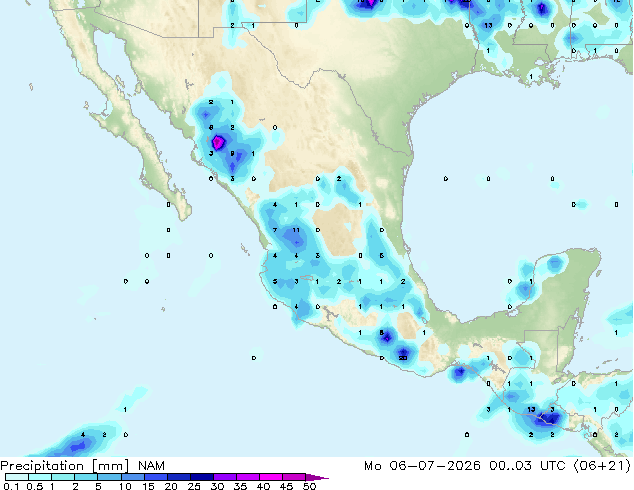Click the above-50 arrow end of legend
634x490 pixels.
point(317,477)
